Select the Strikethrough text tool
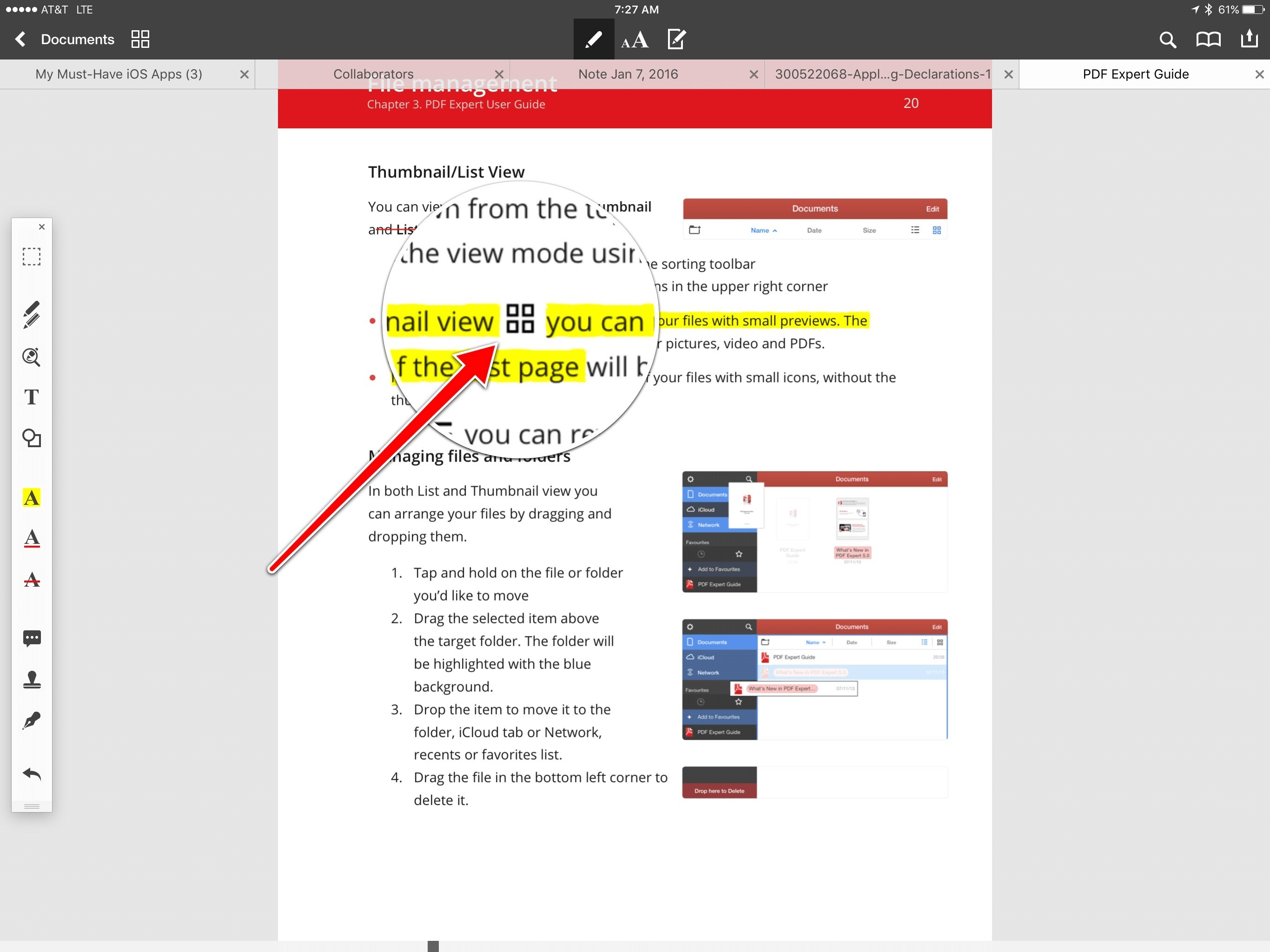This screenshot has height=952, width=1270. [x=32, y=579]
